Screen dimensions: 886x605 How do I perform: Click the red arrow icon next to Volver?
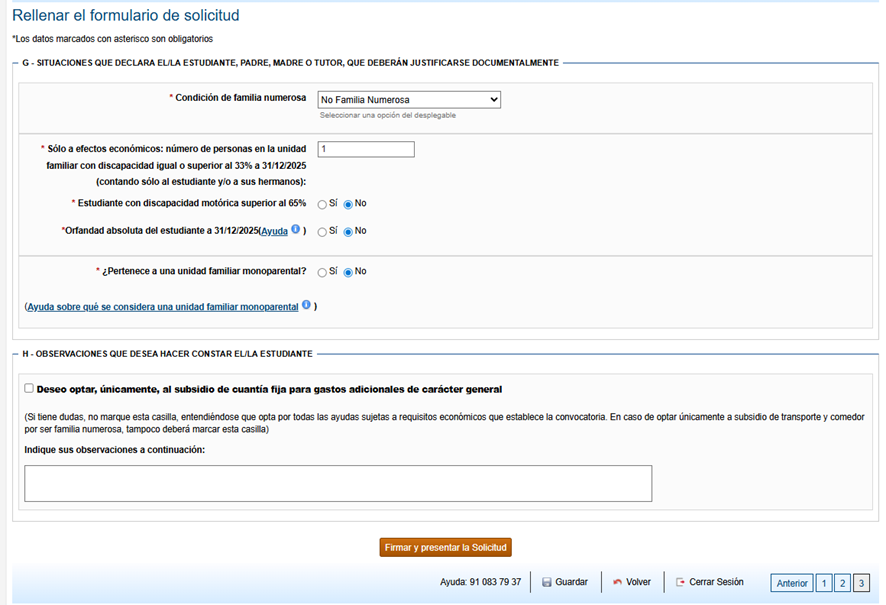tap(618, 582)
